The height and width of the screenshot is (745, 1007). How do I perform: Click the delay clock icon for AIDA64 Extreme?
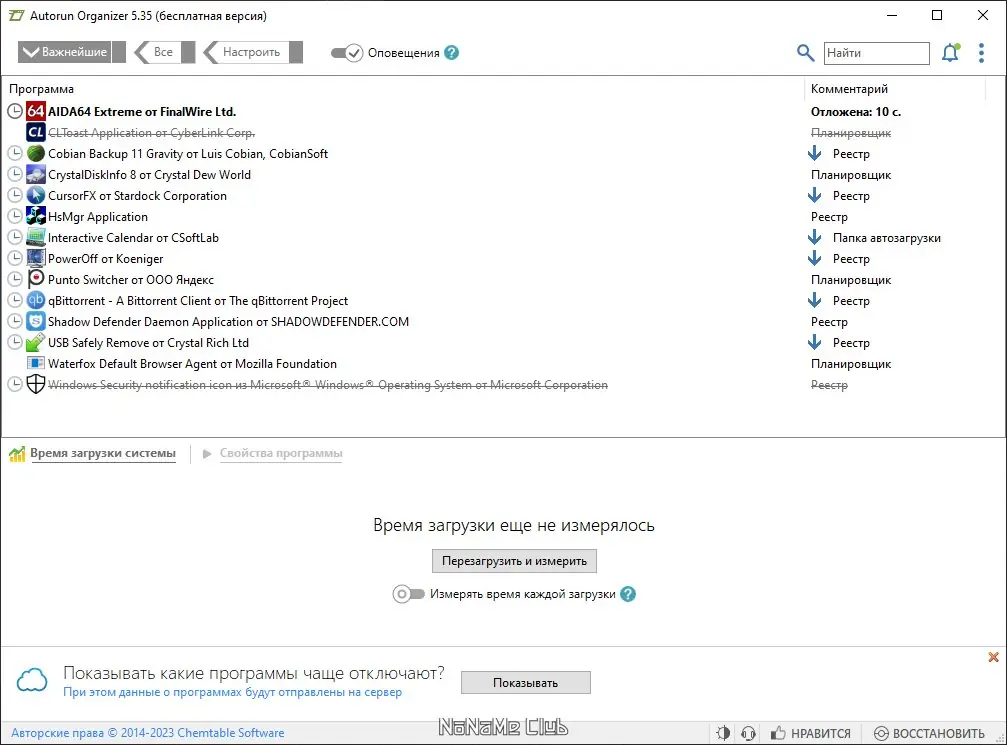(15, 111)
